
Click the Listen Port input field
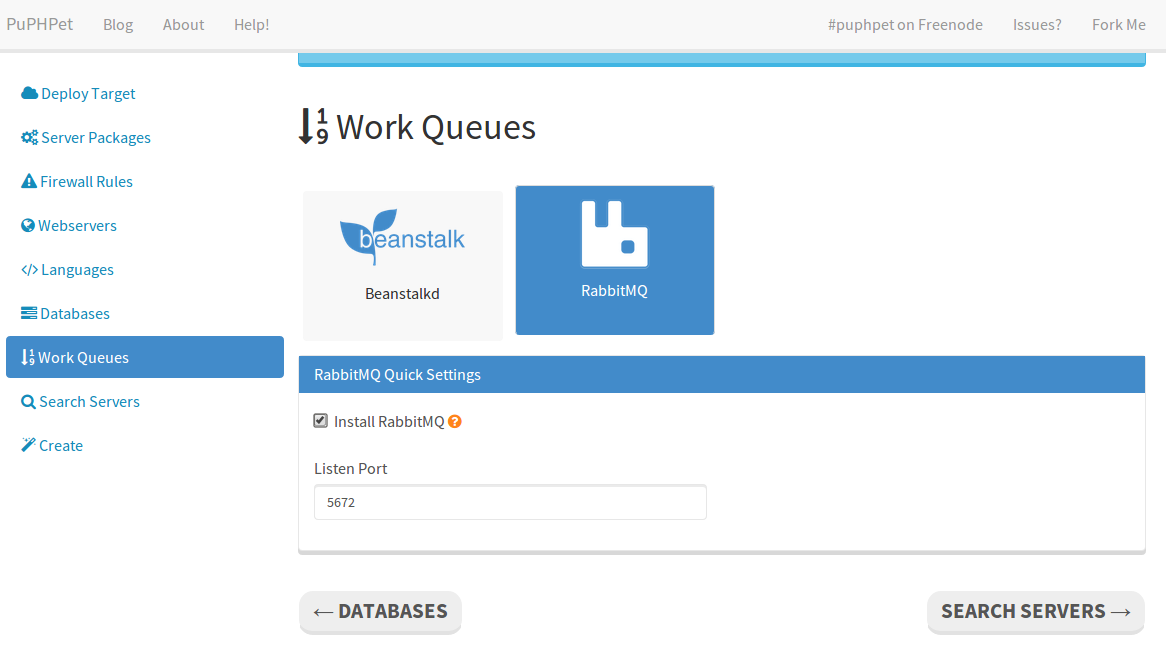click(x=510, y=502)
